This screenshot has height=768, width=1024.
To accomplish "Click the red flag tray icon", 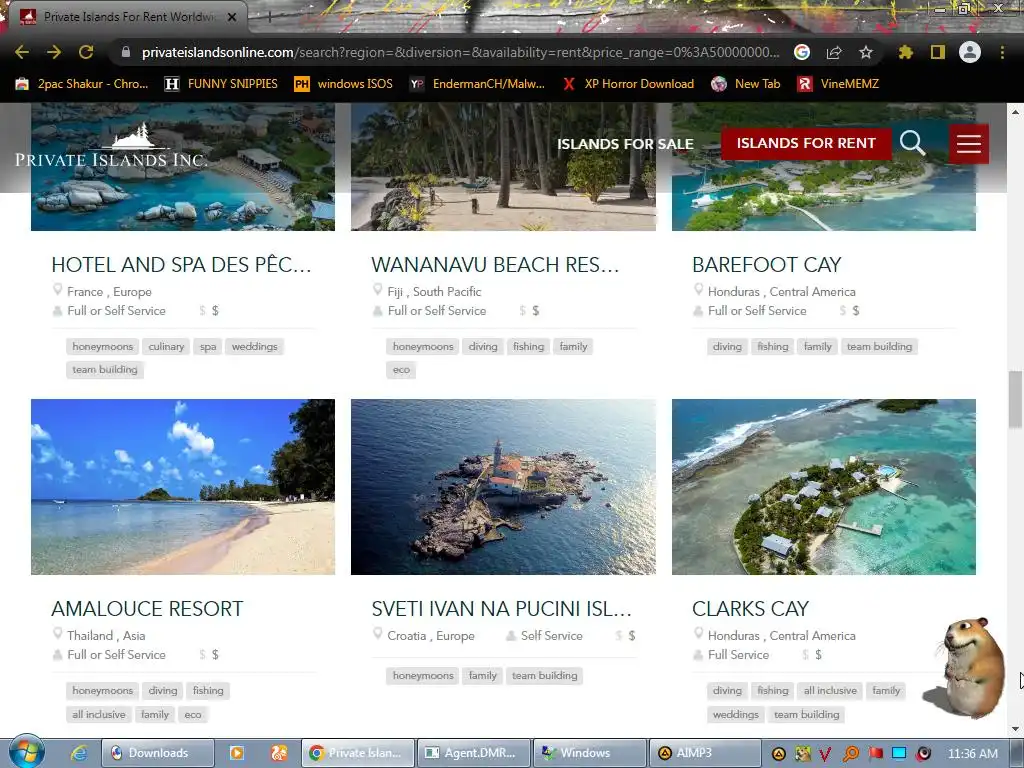I will click(x=875, y=753).
